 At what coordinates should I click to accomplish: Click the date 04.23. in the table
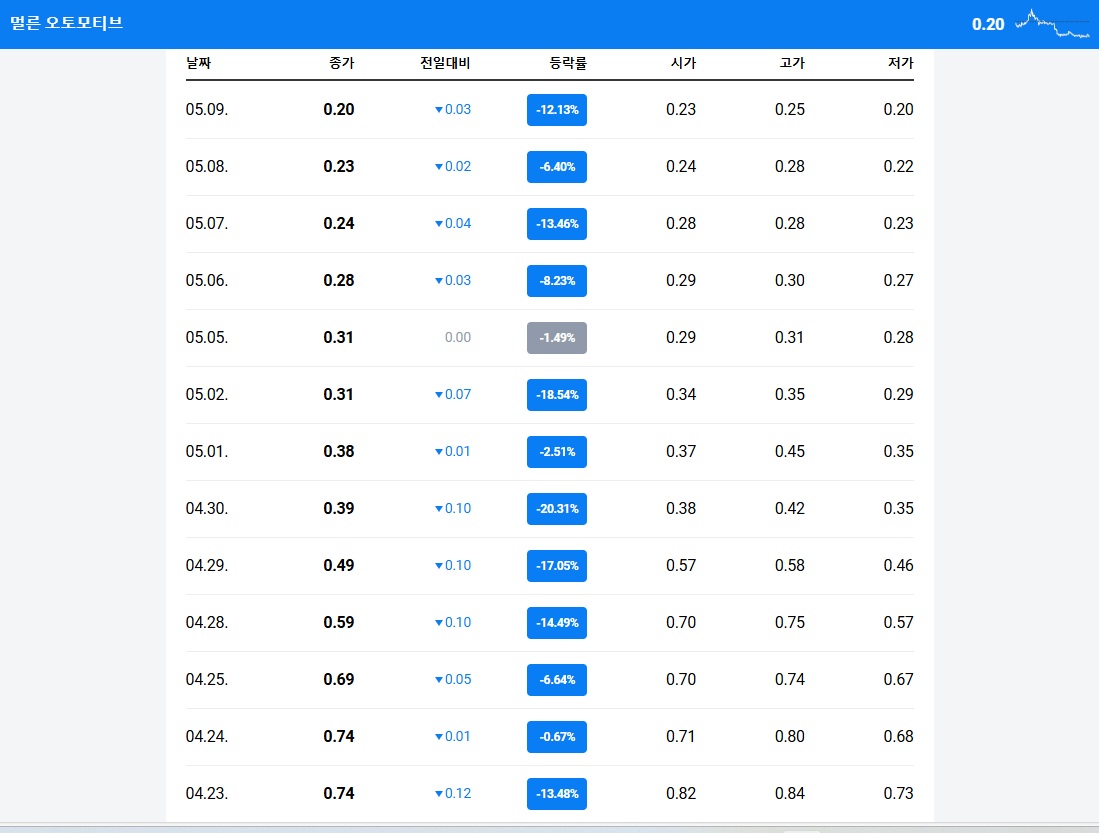[207, 794]
